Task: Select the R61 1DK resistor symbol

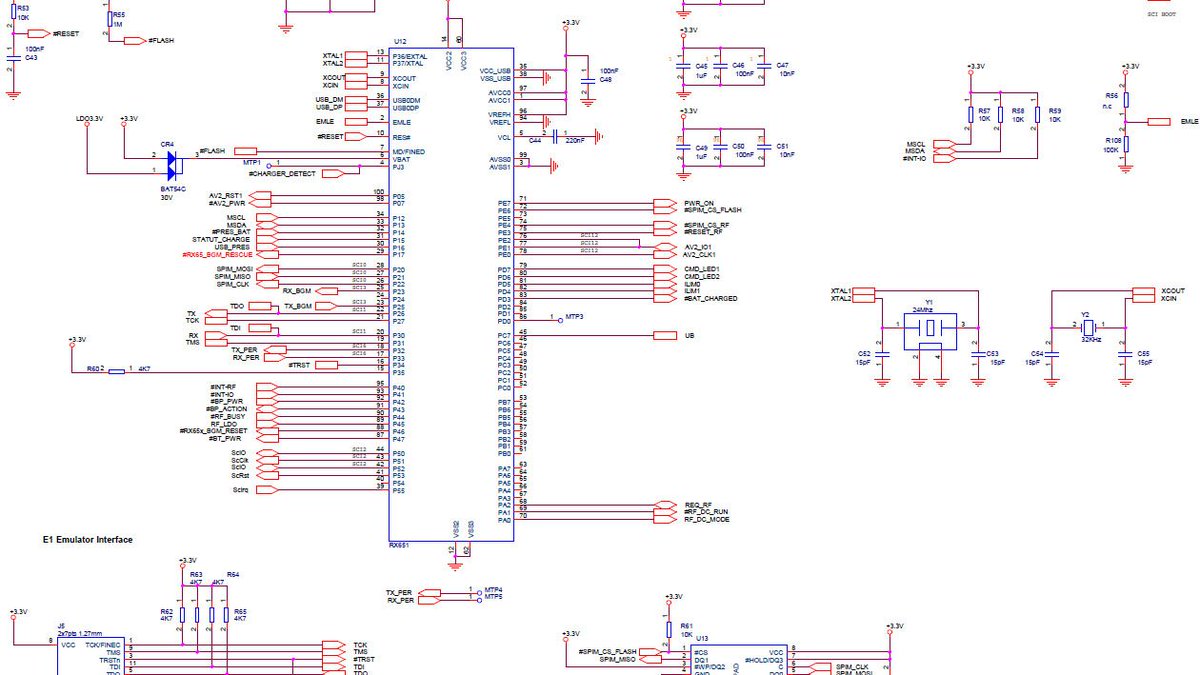Action: [668, 630]
